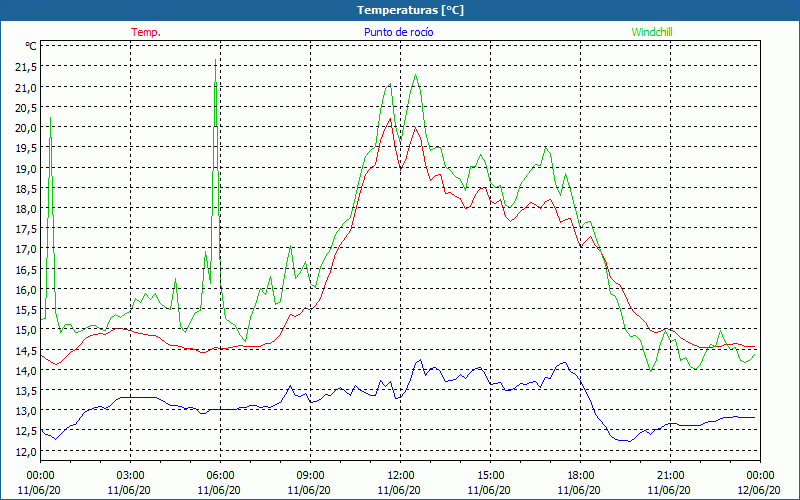Click the 03:00 time axis label

(x=131, y=476)
